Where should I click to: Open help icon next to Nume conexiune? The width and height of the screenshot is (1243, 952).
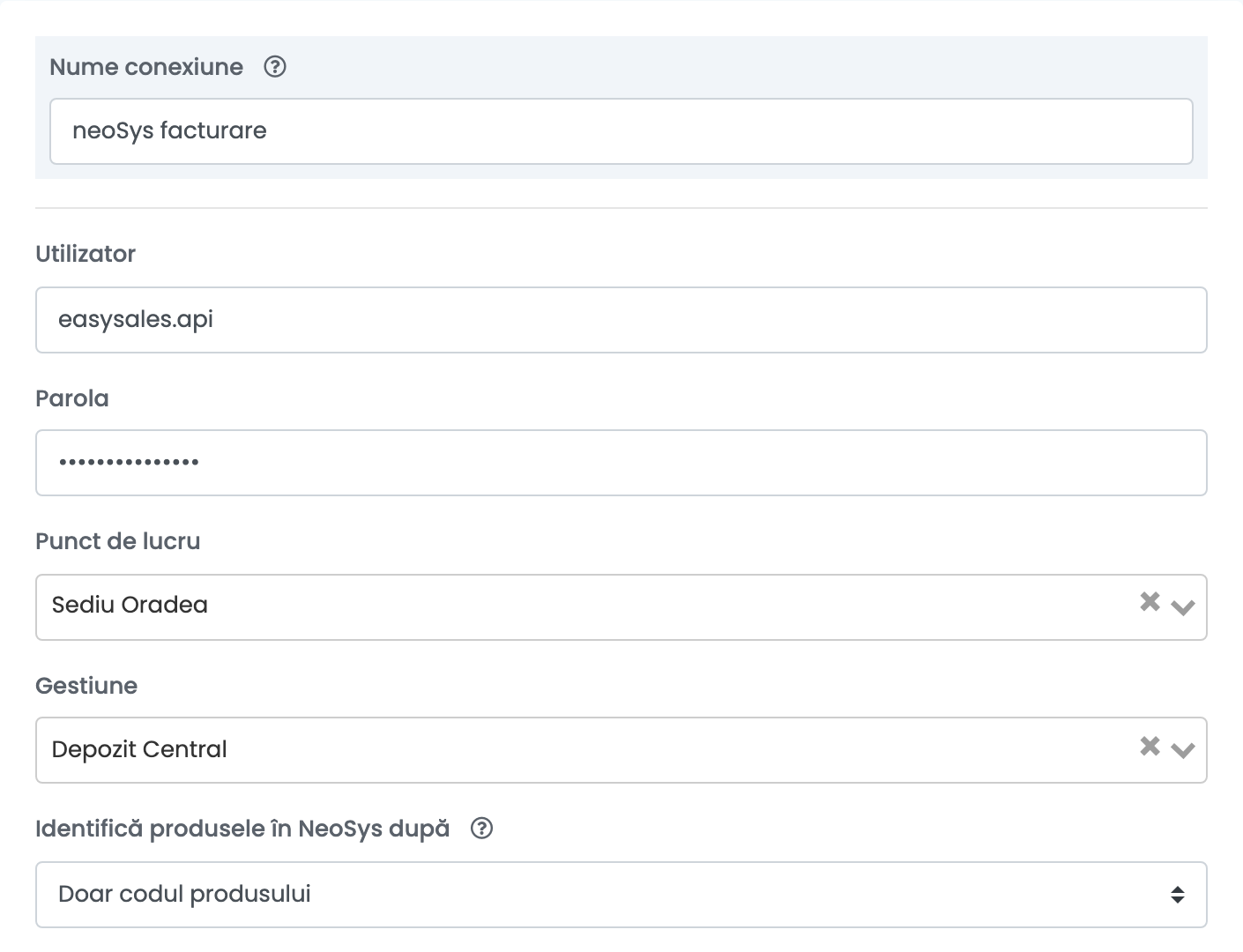[x=275, y=67]
